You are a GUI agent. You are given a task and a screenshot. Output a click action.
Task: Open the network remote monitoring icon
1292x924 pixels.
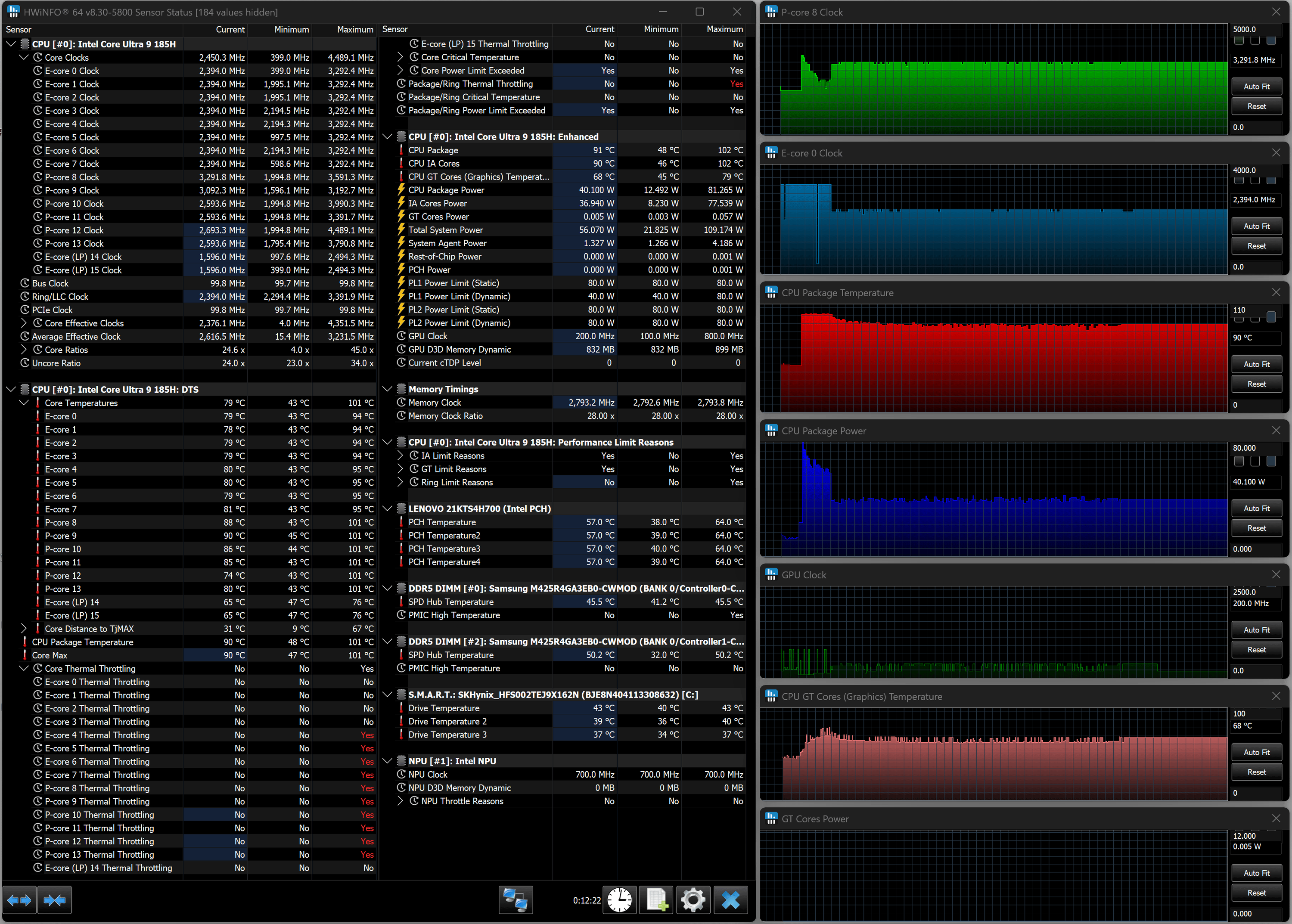coord(516,900)
